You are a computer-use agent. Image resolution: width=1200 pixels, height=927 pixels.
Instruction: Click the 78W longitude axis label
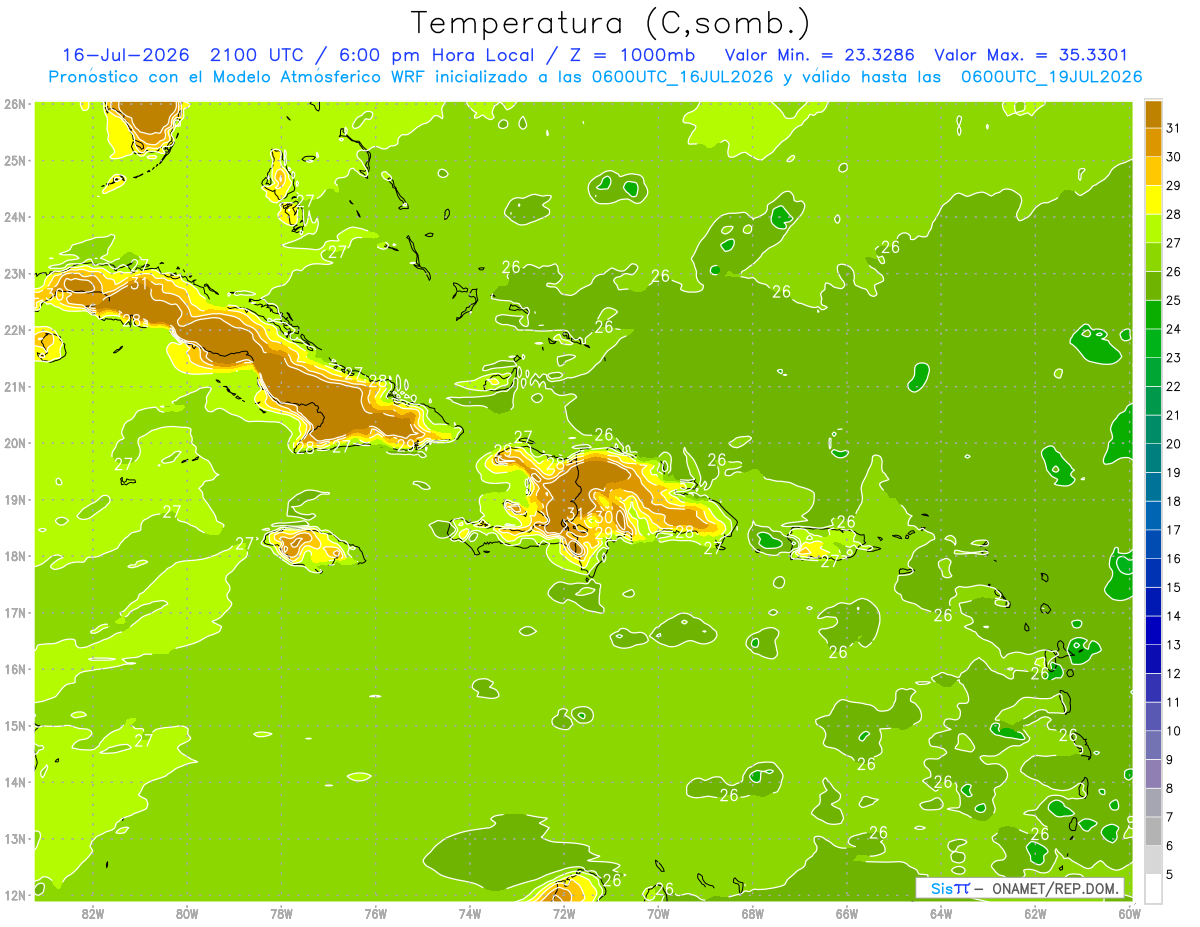281,913
